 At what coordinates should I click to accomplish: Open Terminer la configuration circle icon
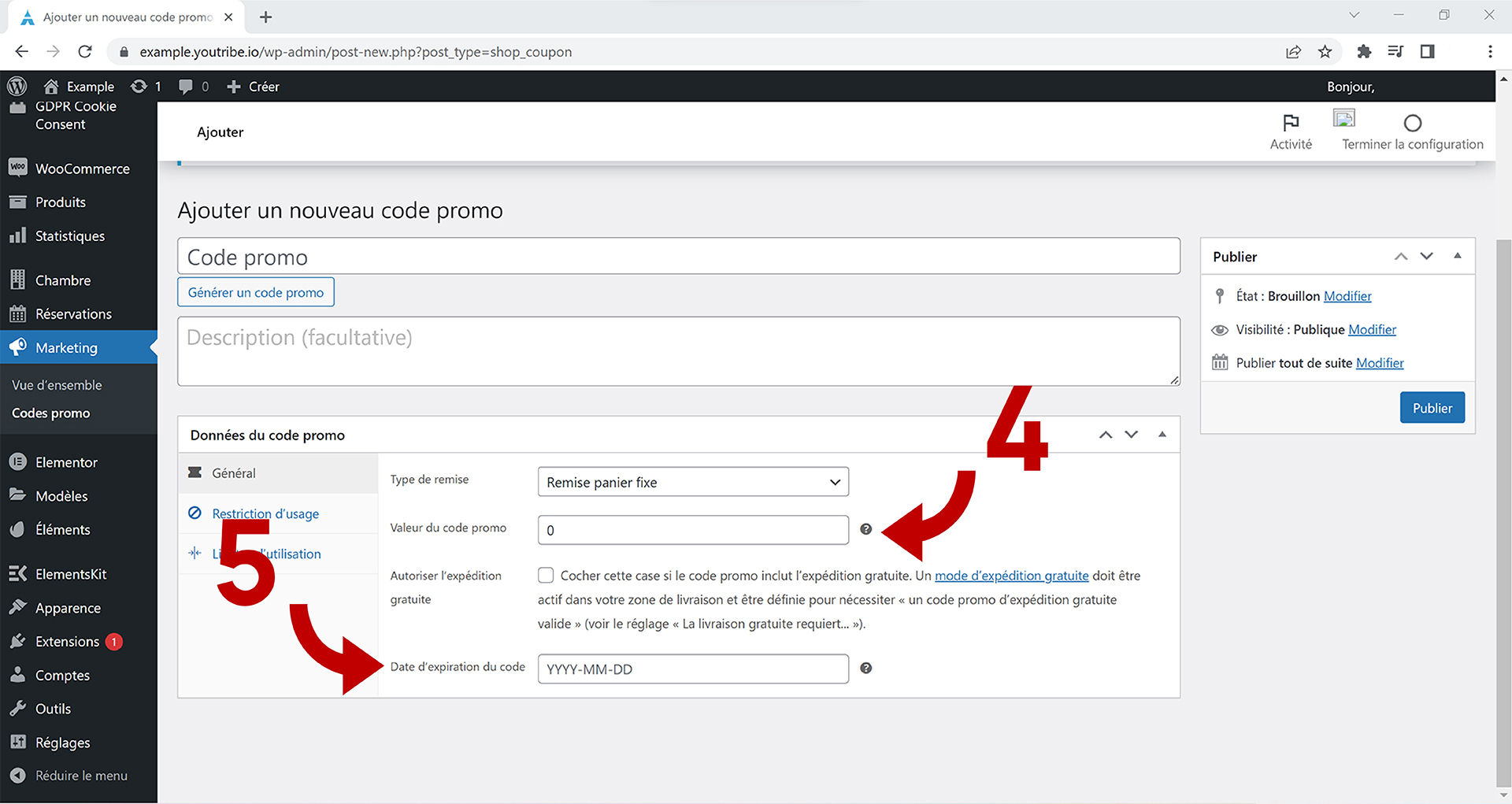click(1412, 124)
